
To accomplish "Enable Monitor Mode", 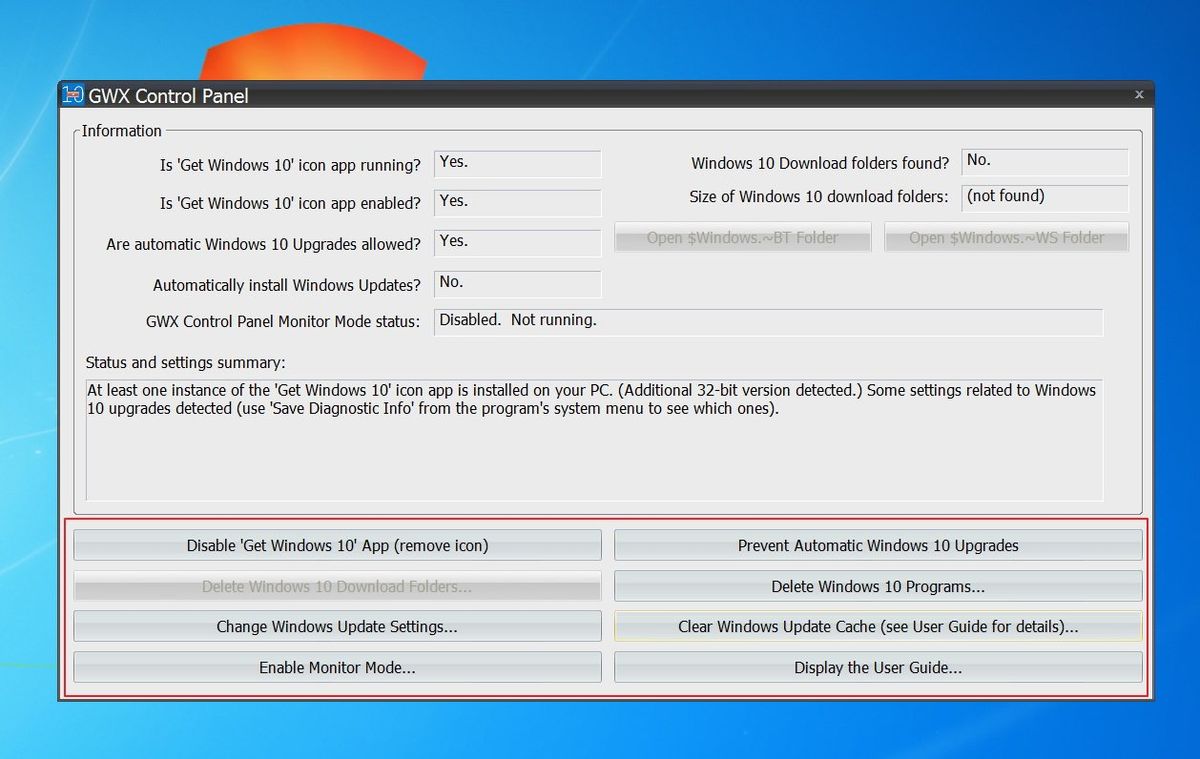I will pos(337,667).
